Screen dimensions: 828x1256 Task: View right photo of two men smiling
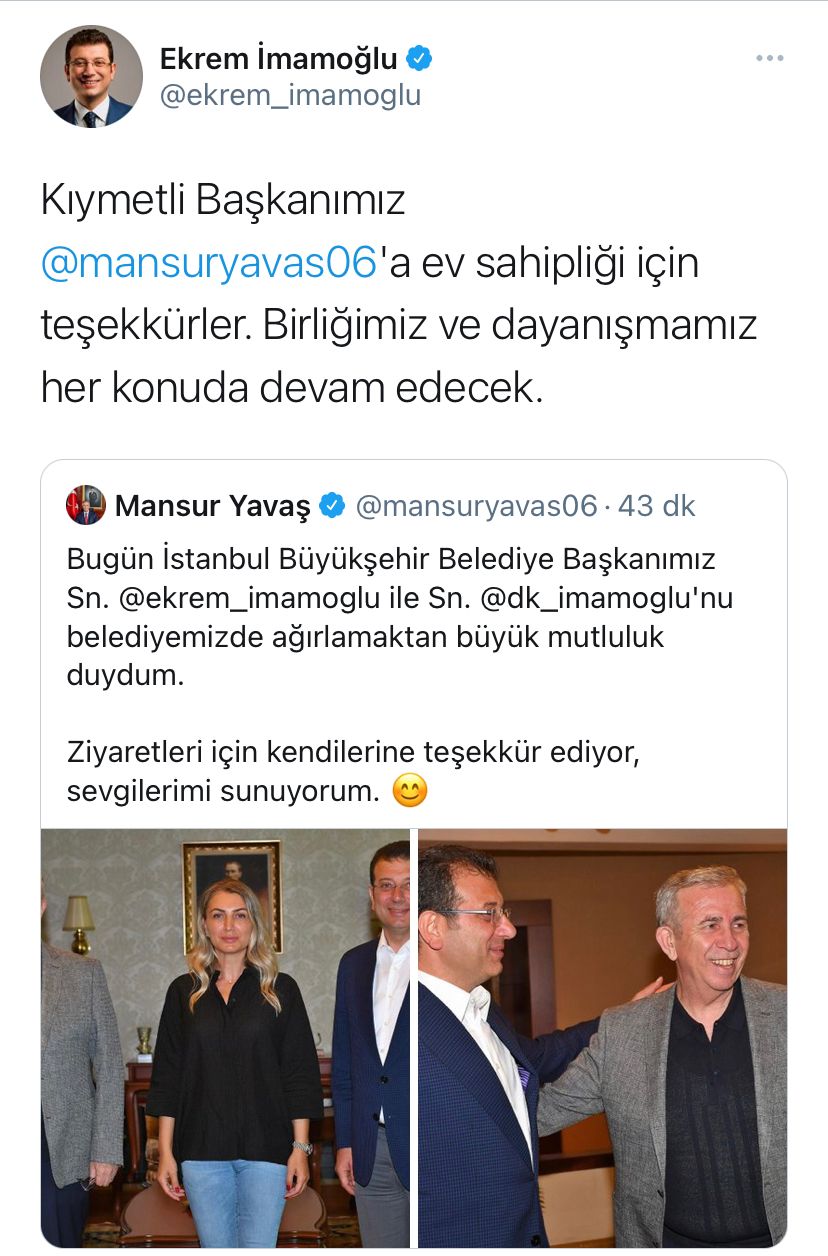[x=602, y=1037]
